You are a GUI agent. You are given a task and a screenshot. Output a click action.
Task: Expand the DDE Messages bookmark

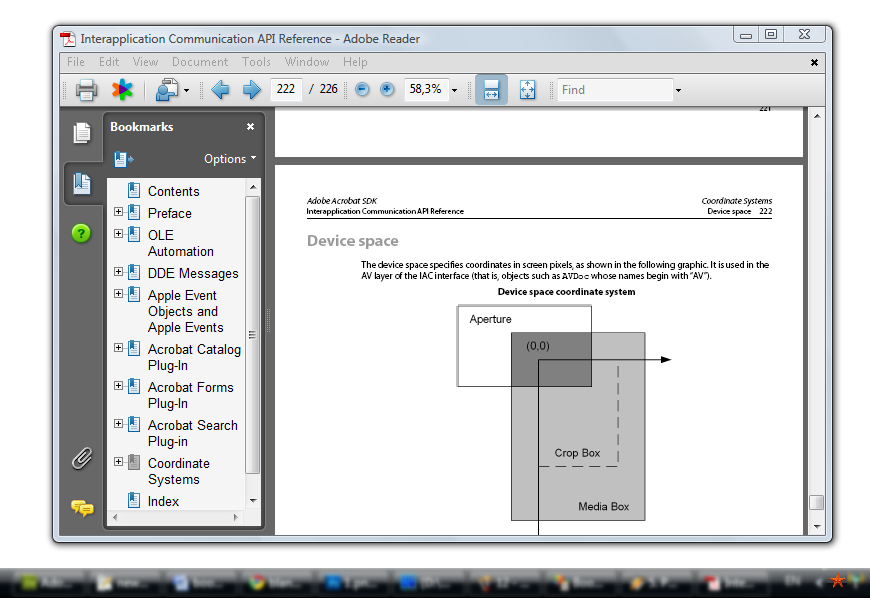tap(118, 271)
